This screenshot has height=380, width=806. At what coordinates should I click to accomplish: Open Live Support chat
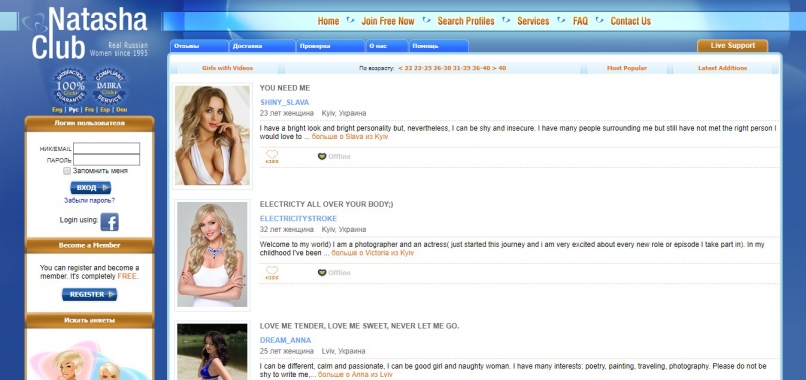[x=732, y=46]
